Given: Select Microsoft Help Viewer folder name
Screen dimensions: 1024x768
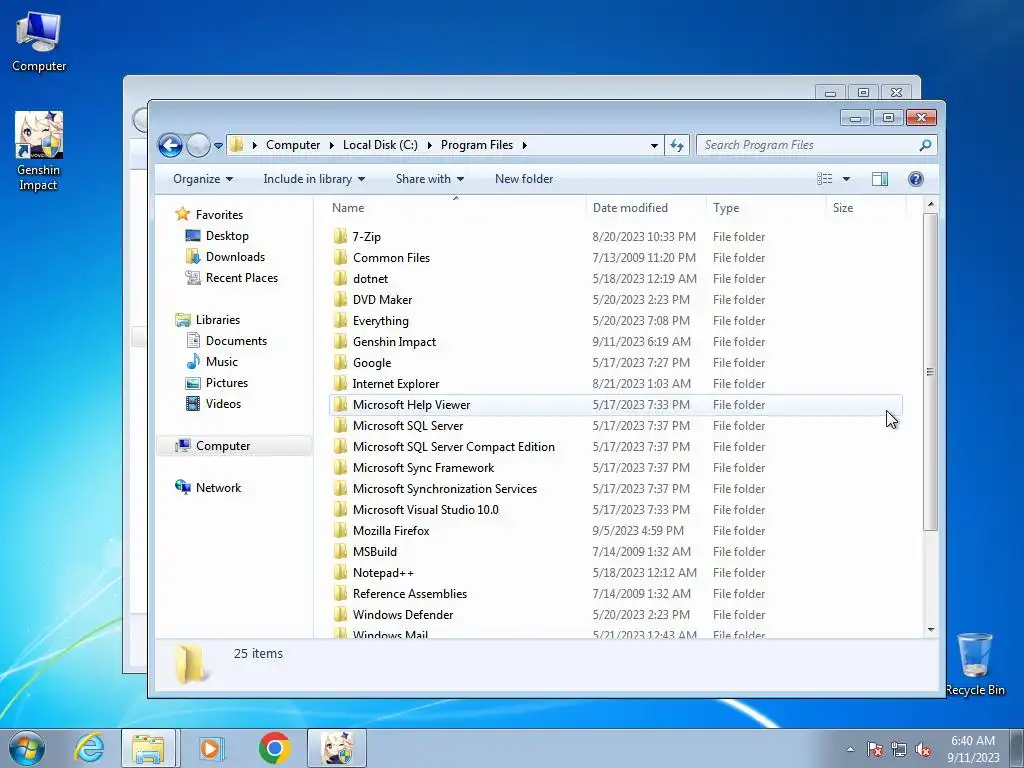Looking at the screenshot, I should (x=411, y=404).
